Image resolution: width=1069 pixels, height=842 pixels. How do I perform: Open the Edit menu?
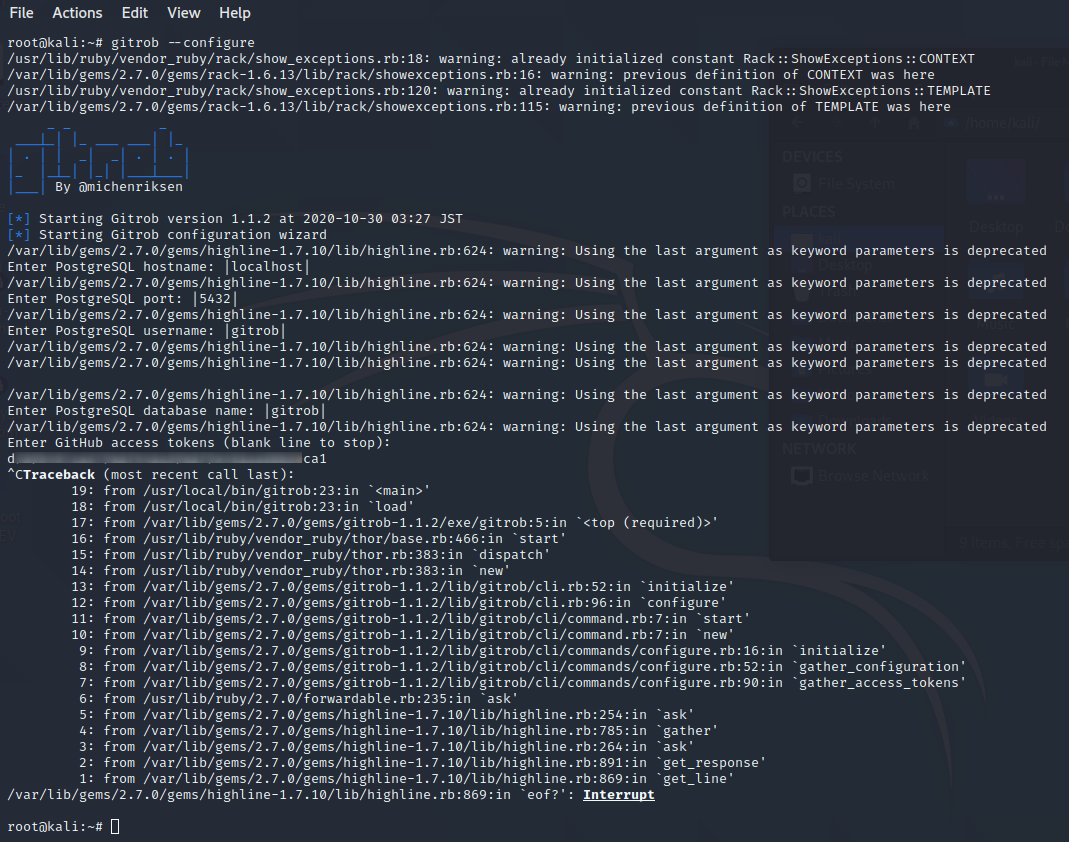click(x=134, y=13)
